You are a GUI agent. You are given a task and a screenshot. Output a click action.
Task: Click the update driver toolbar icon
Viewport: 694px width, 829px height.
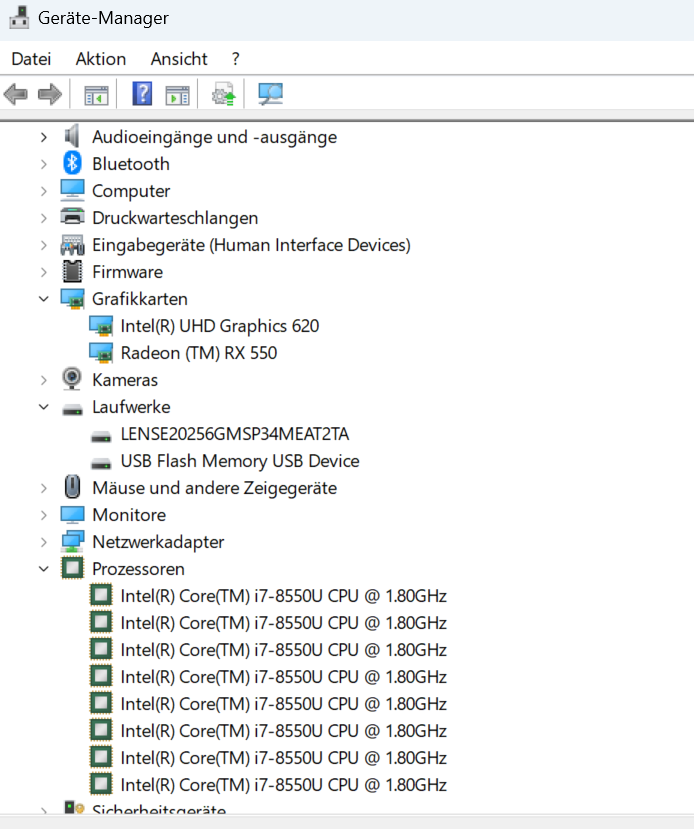point(224,95)
